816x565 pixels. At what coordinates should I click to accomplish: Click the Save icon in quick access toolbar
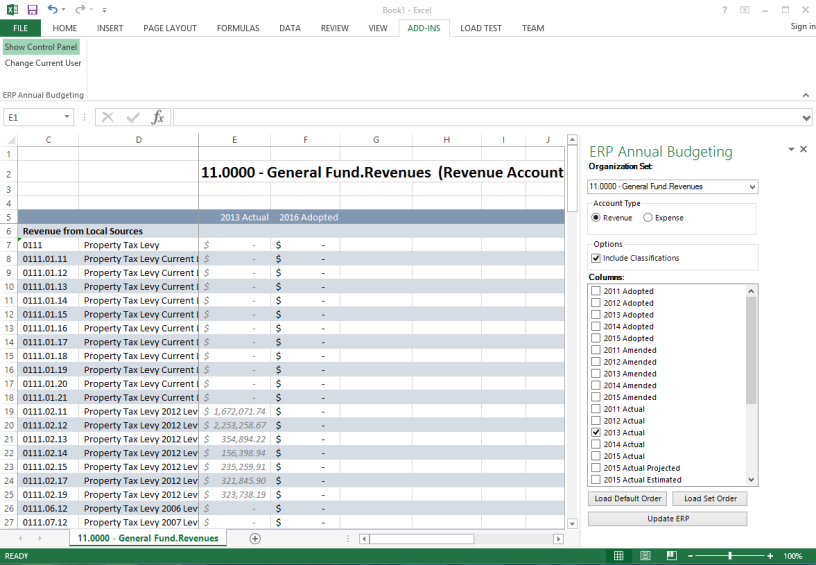[30, 9]
